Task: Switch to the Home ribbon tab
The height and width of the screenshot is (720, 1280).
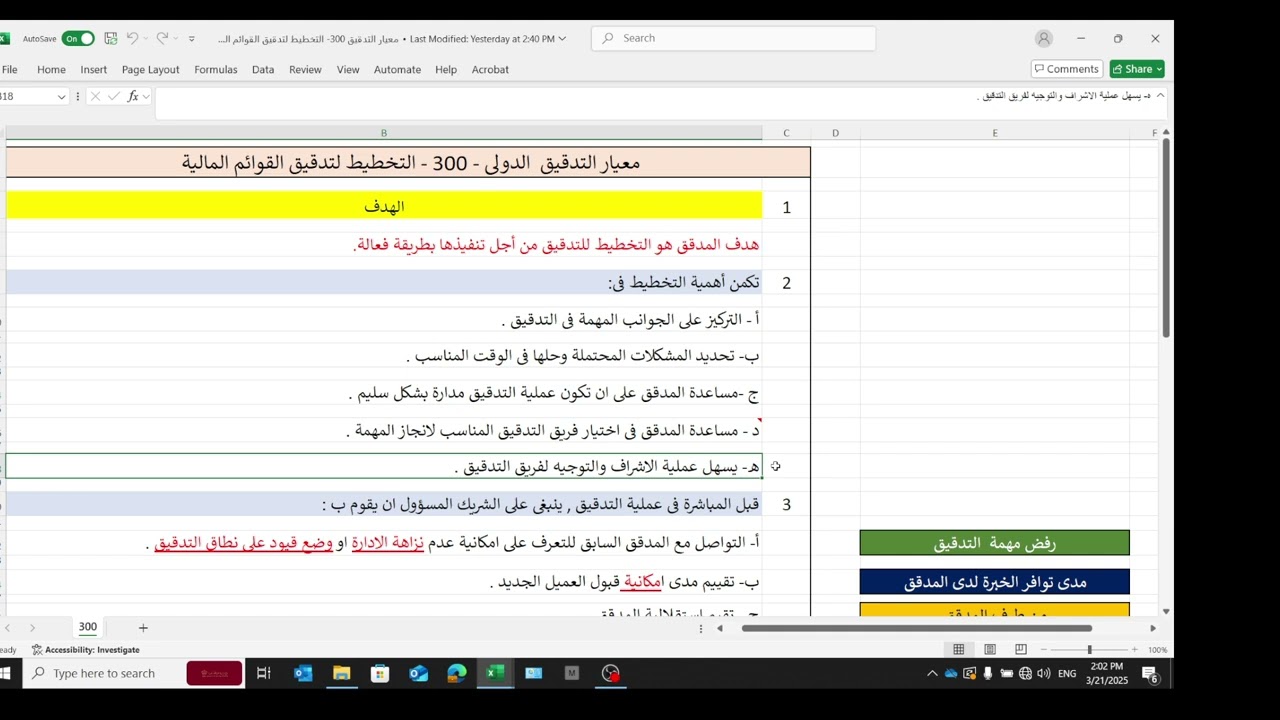Action: click(x=51, y=70)
